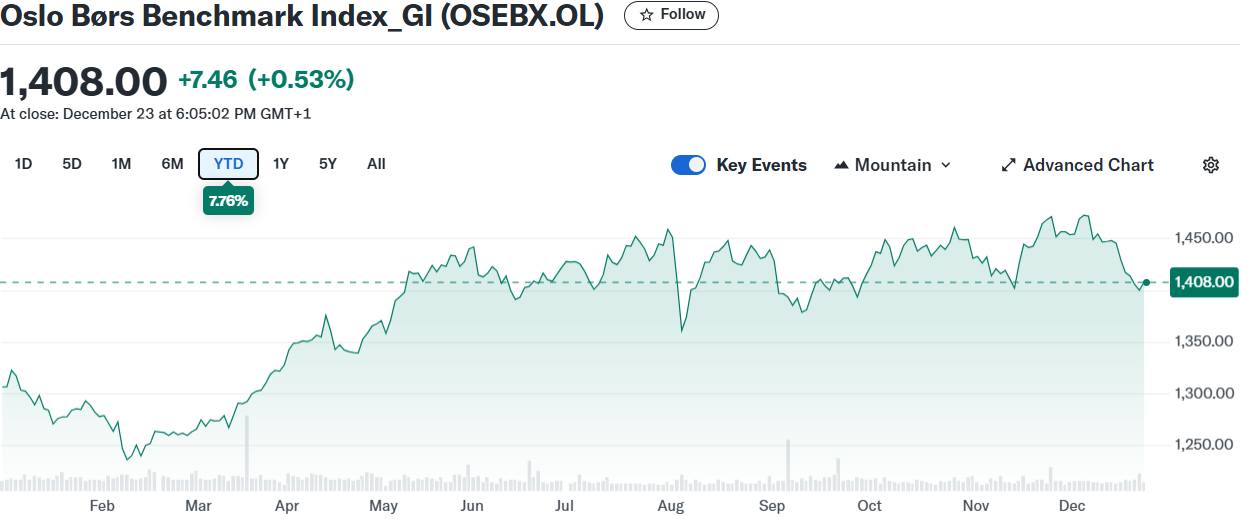This screenshot has height=519, width=1242.
Task: Open chart settings gear icon
Action: click(1211, 165)
